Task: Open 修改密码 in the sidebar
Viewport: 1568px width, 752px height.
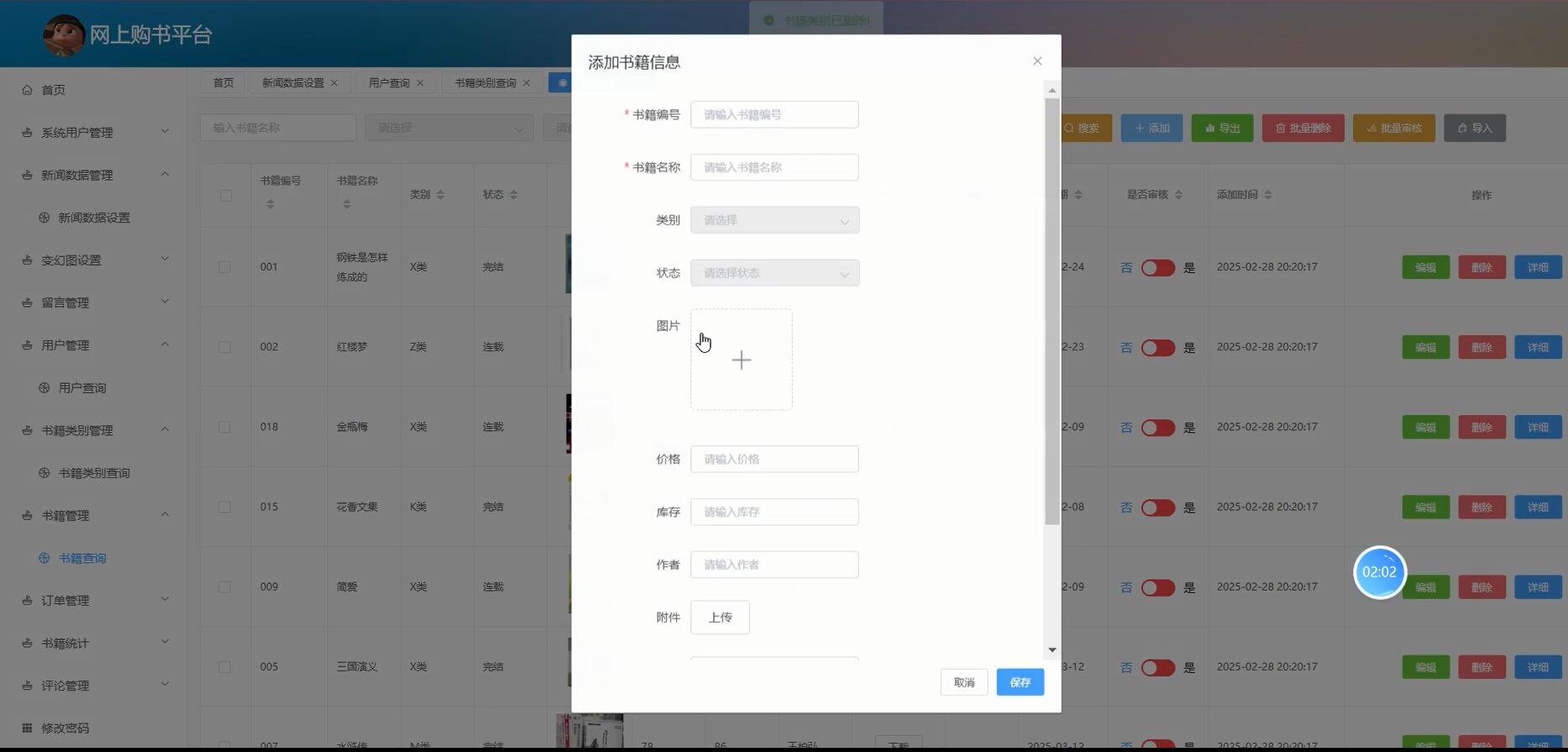Action: (65, 728)
